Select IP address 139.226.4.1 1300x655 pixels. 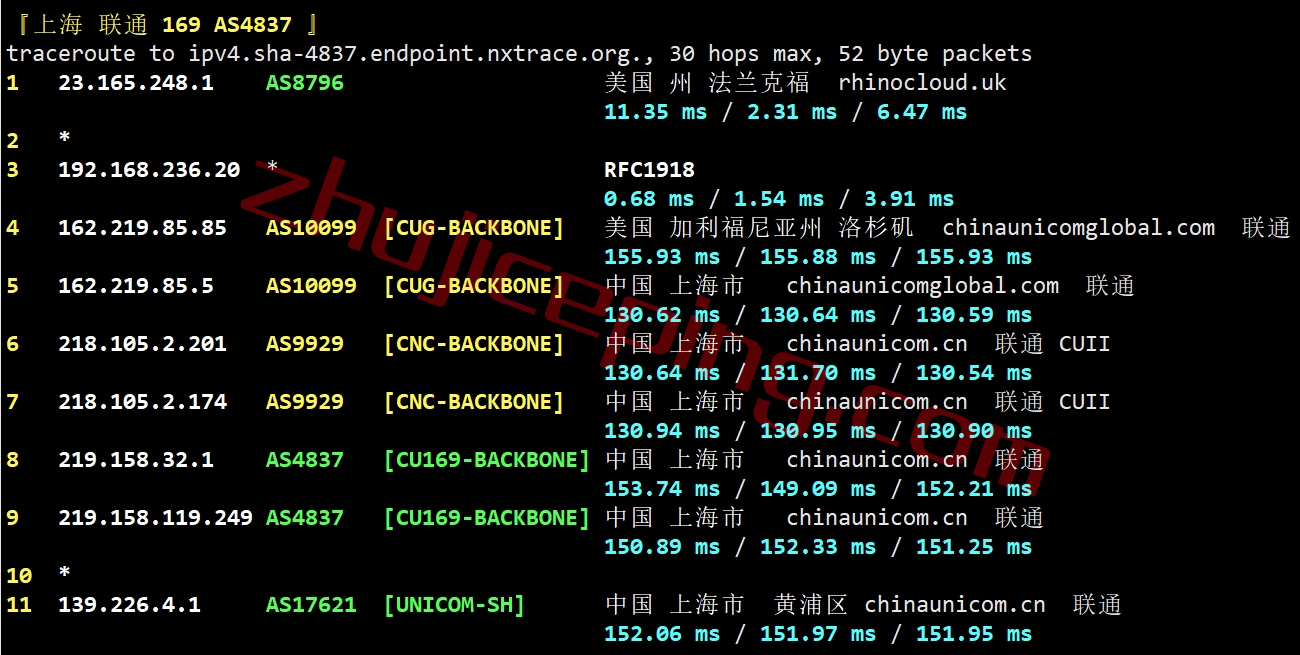129,605
